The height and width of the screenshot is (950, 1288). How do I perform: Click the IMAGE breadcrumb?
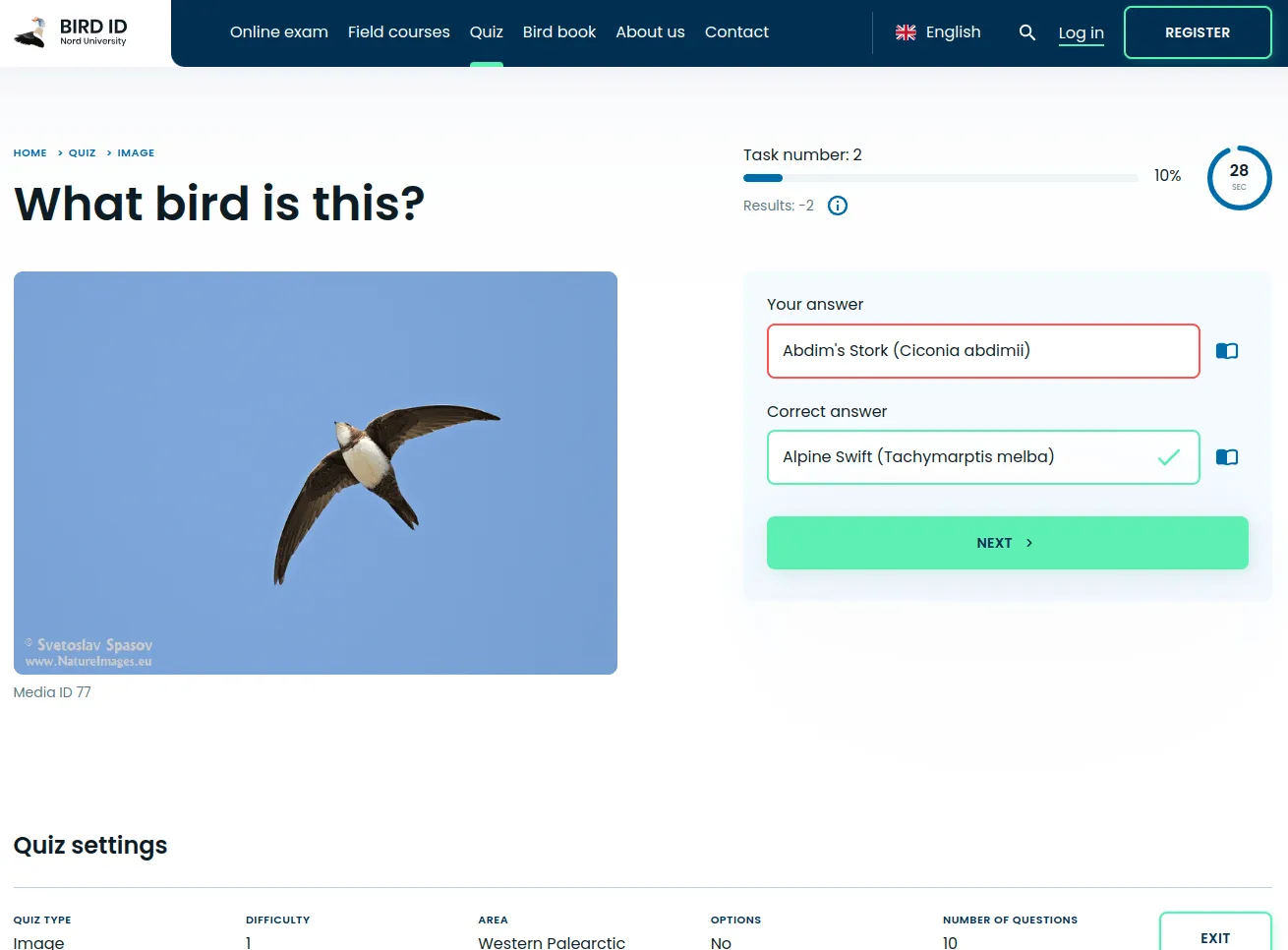tap(136, 153)
